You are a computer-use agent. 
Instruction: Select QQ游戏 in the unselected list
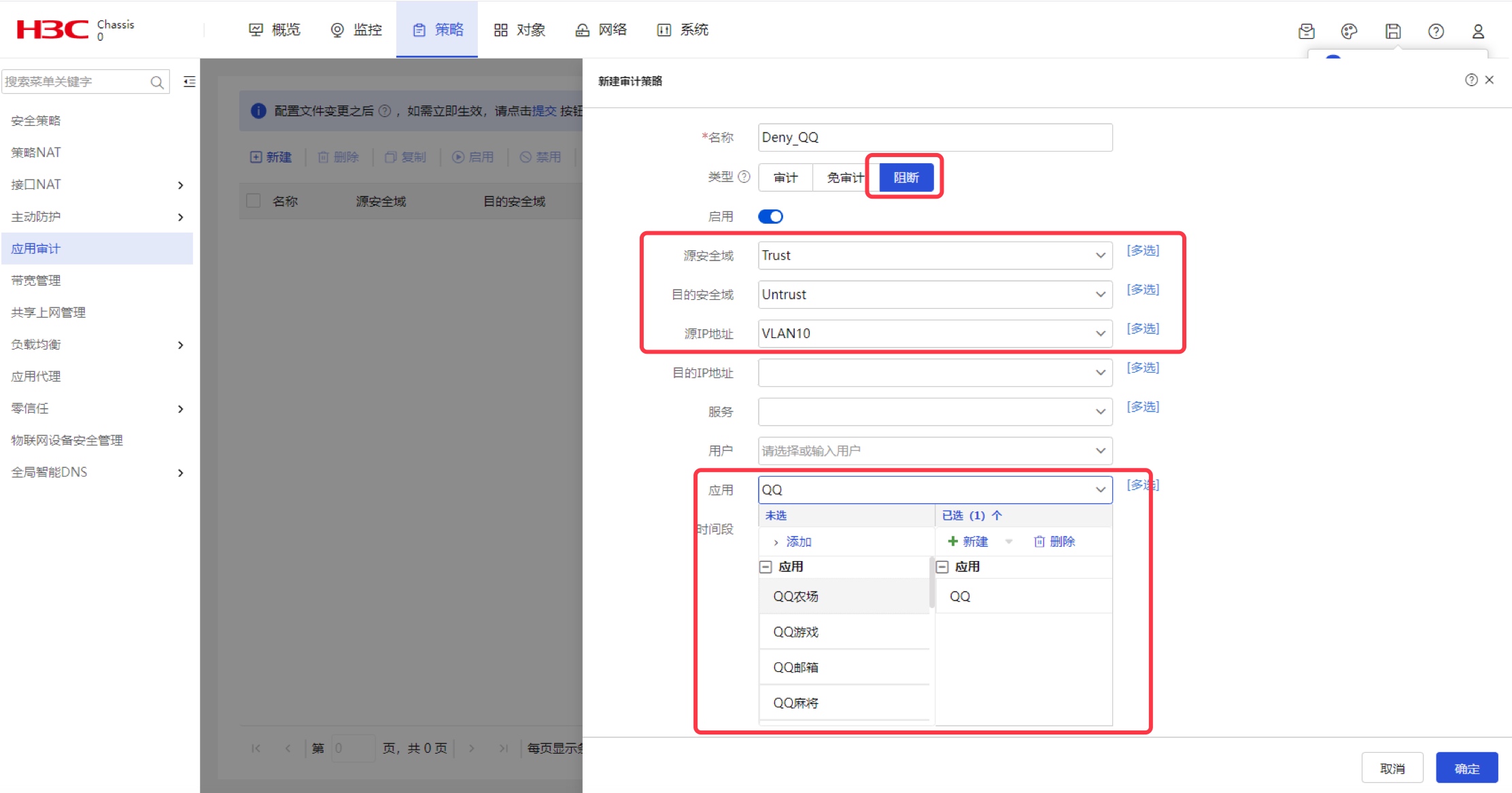844,632
